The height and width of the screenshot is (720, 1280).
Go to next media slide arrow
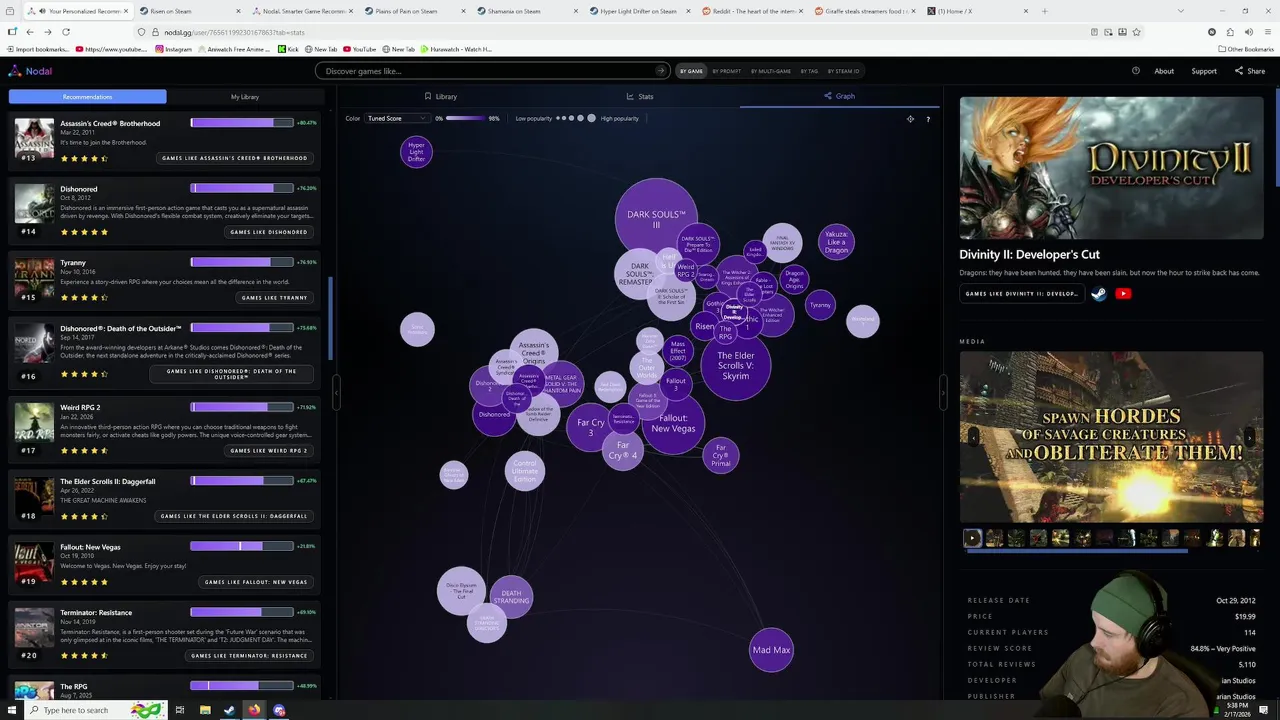[x=1249, y=437]
